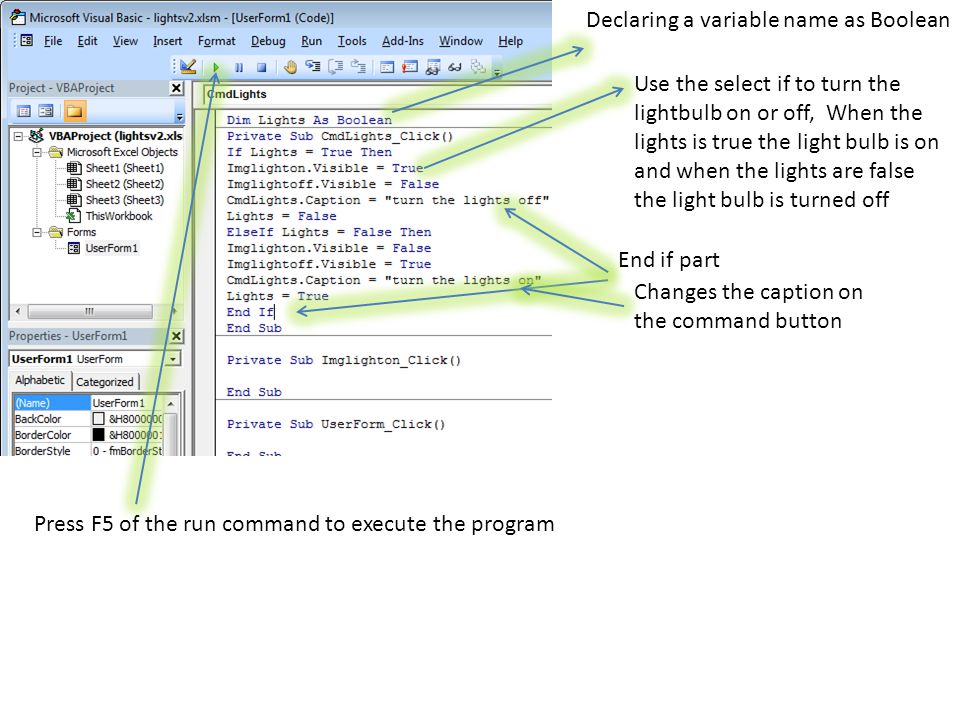Viewport: 960px width, 720px height.
Task: Open the Add-Ins menu
Action: (402, 41)
